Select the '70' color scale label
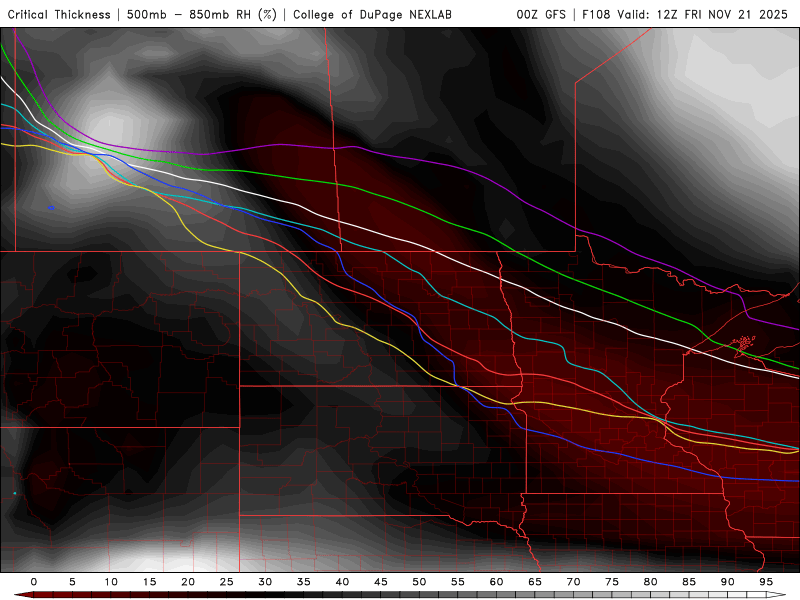800x600 pixels. coord(573,582)
